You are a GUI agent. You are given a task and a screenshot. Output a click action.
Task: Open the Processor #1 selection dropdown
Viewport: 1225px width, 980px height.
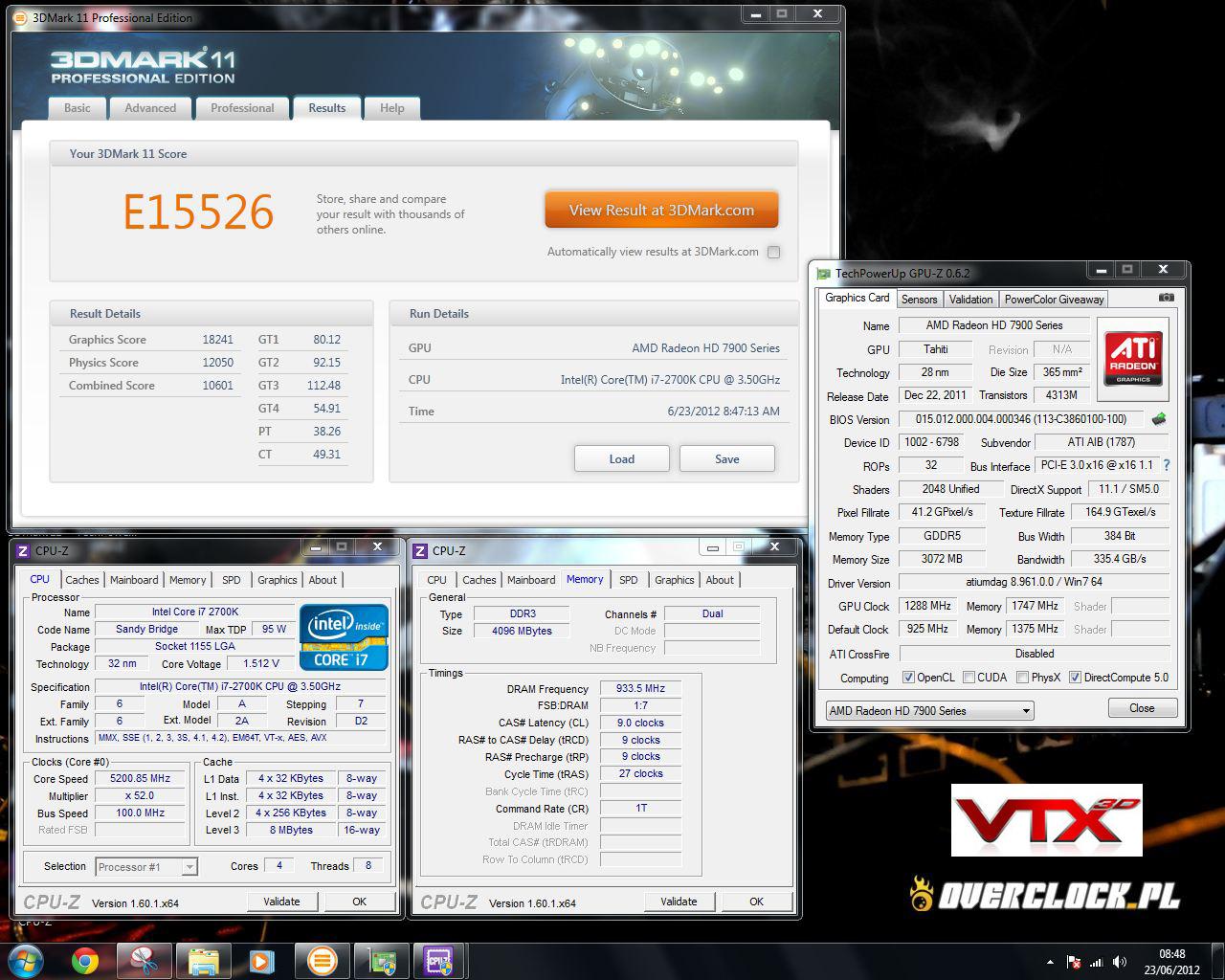[146, 867]
